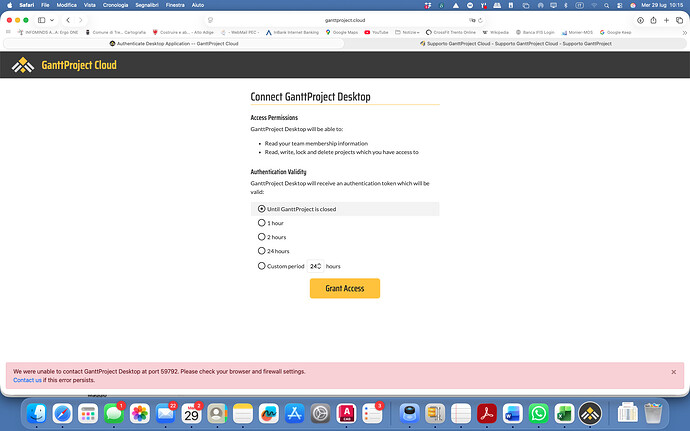The width and height of the screenshot is (690, 431).
Task: Click the 'Contact us' link in error banner
Action: click(x=27, y=380)
